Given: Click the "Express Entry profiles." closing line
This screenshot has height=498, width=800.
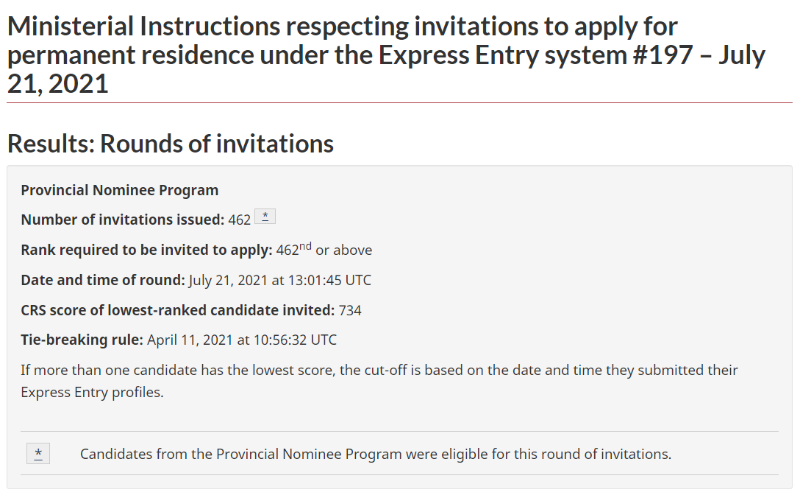Looking at the screenshot, I should [x=92, y=392].
